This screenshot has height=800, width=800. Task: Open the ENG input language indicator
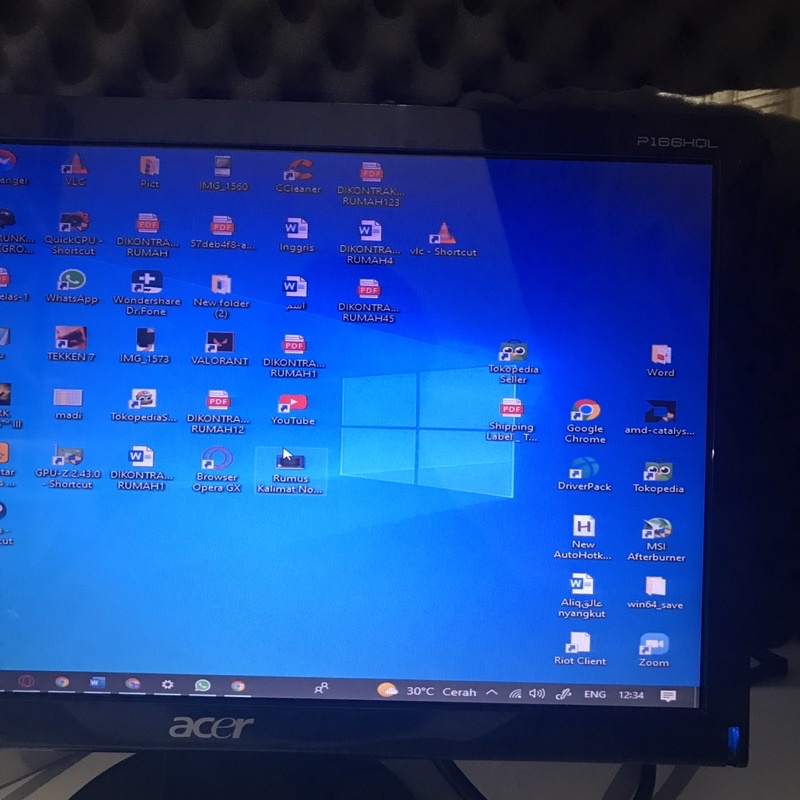point(595,694)
